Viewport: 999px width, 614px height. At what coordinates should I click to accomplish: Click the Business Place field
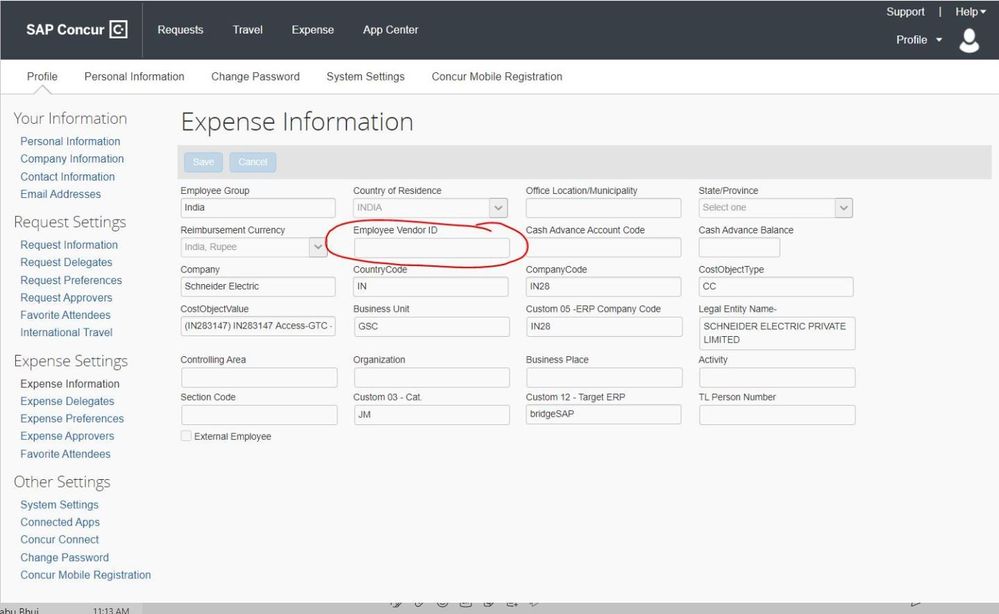pyautogui.click(x=604, y=378)
